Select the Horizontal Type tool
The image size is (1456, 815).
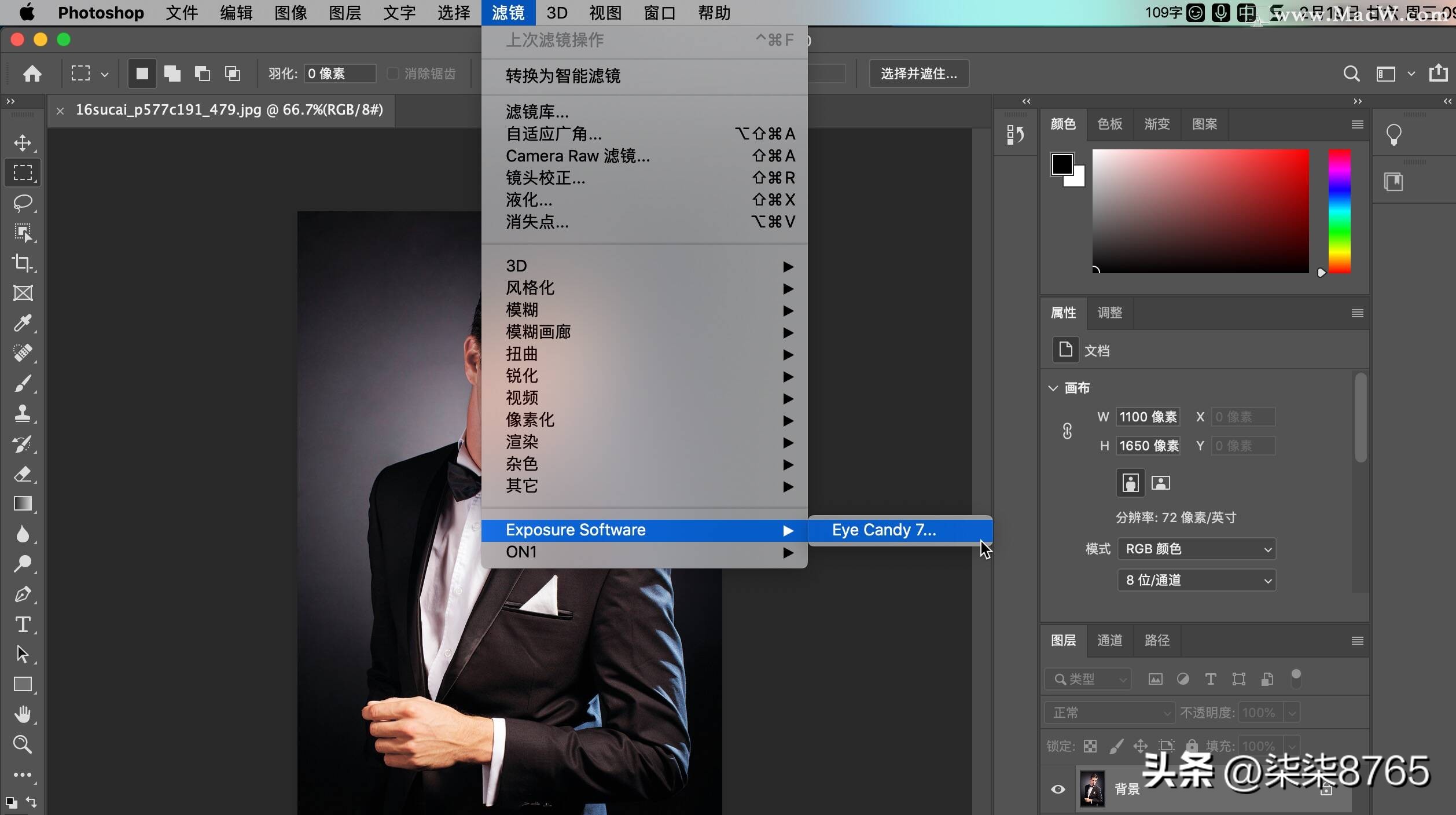(x=23, y=624)
